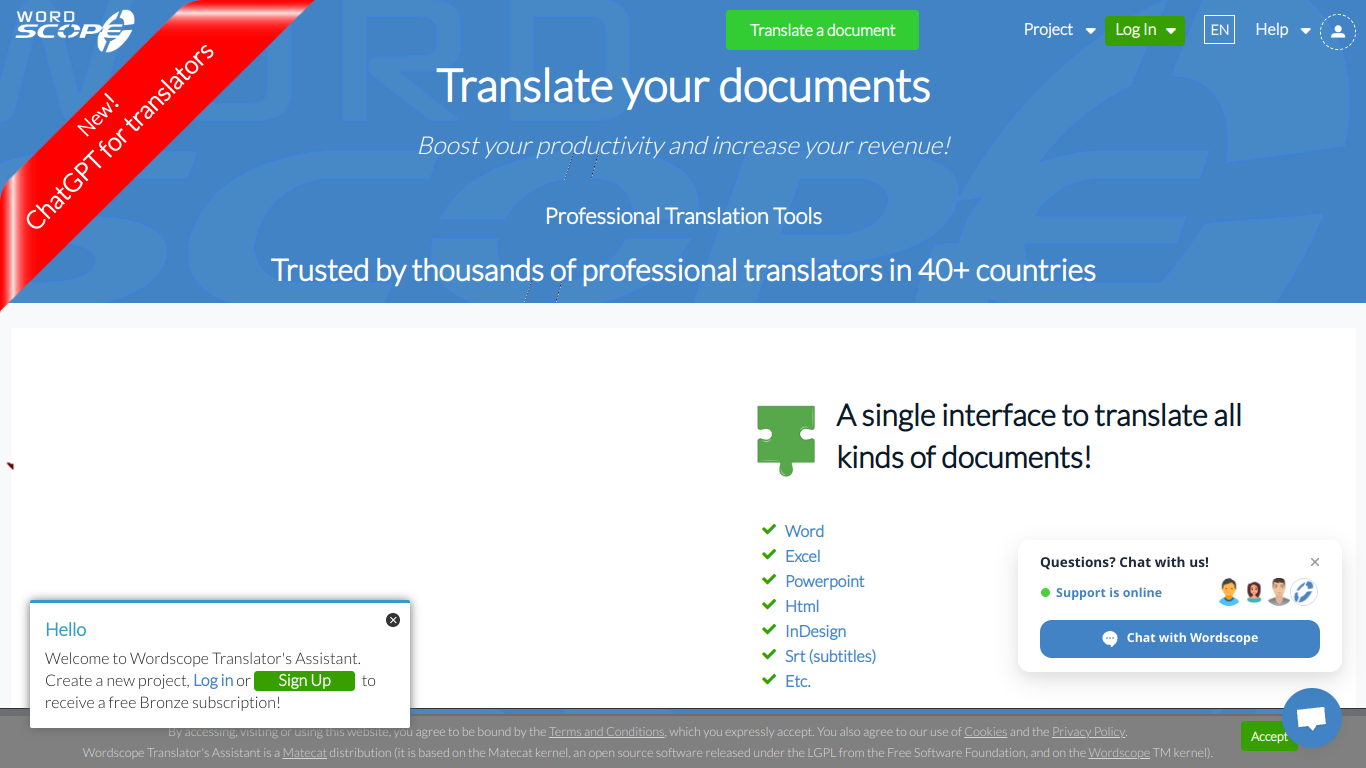Screen dimensions: 1366x768
Task: Click the green puzzle piece icon
Action: point(786,440)
